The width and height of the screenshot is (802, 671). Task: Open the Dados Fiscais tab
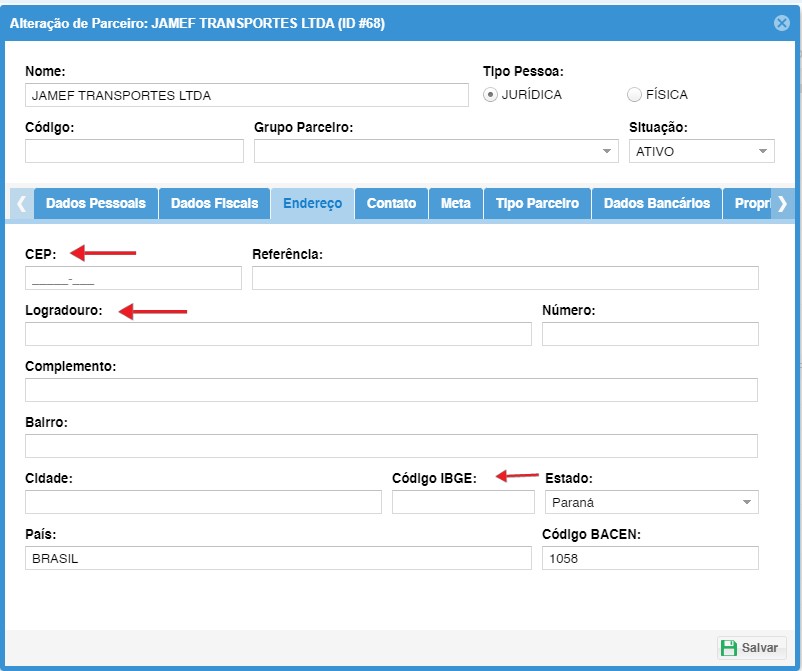click(x=215, y=203)
